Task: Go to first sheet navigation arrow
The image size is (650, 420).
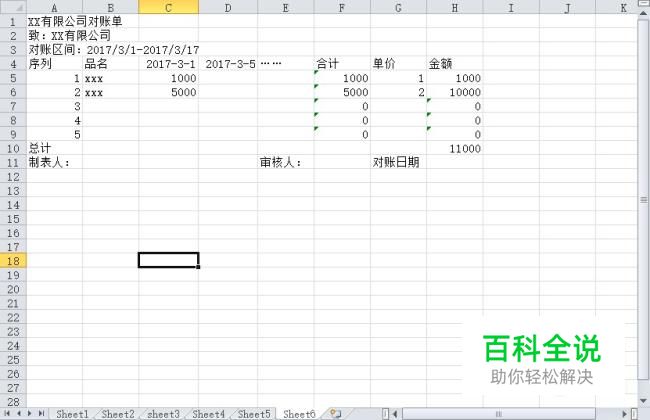Action: tap(7, 413)
